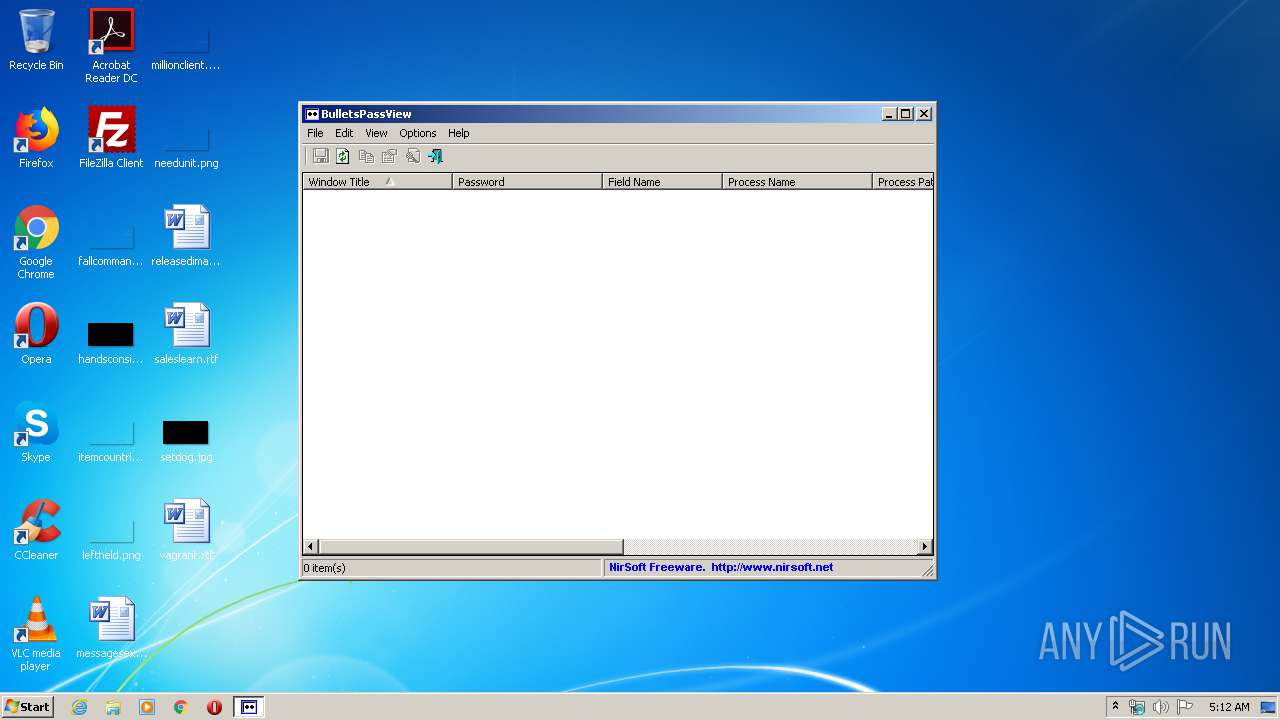The image size is (1280, 720).
Task: Click the volume speaker tray icon
Action: 1160,707
